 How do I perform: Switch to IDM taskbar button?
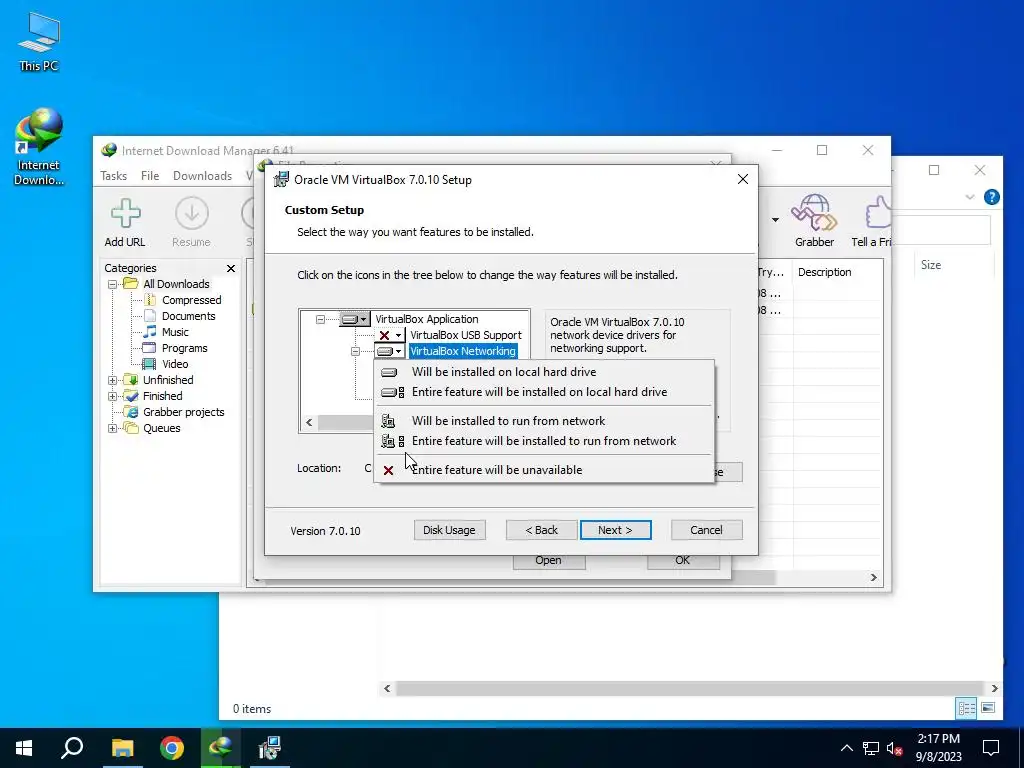[x=221, y=748]
